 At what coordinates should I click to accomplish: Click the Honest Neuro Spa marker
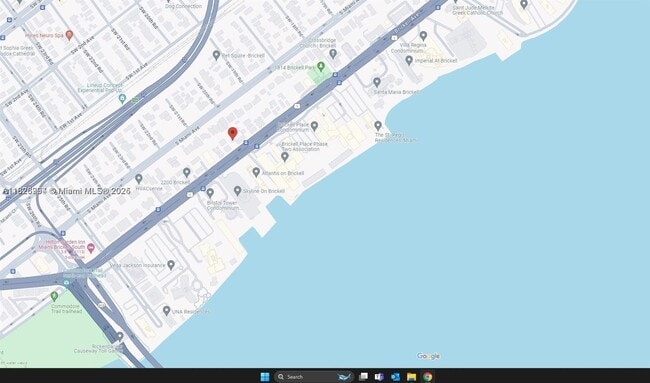click(x=70, y=35)
